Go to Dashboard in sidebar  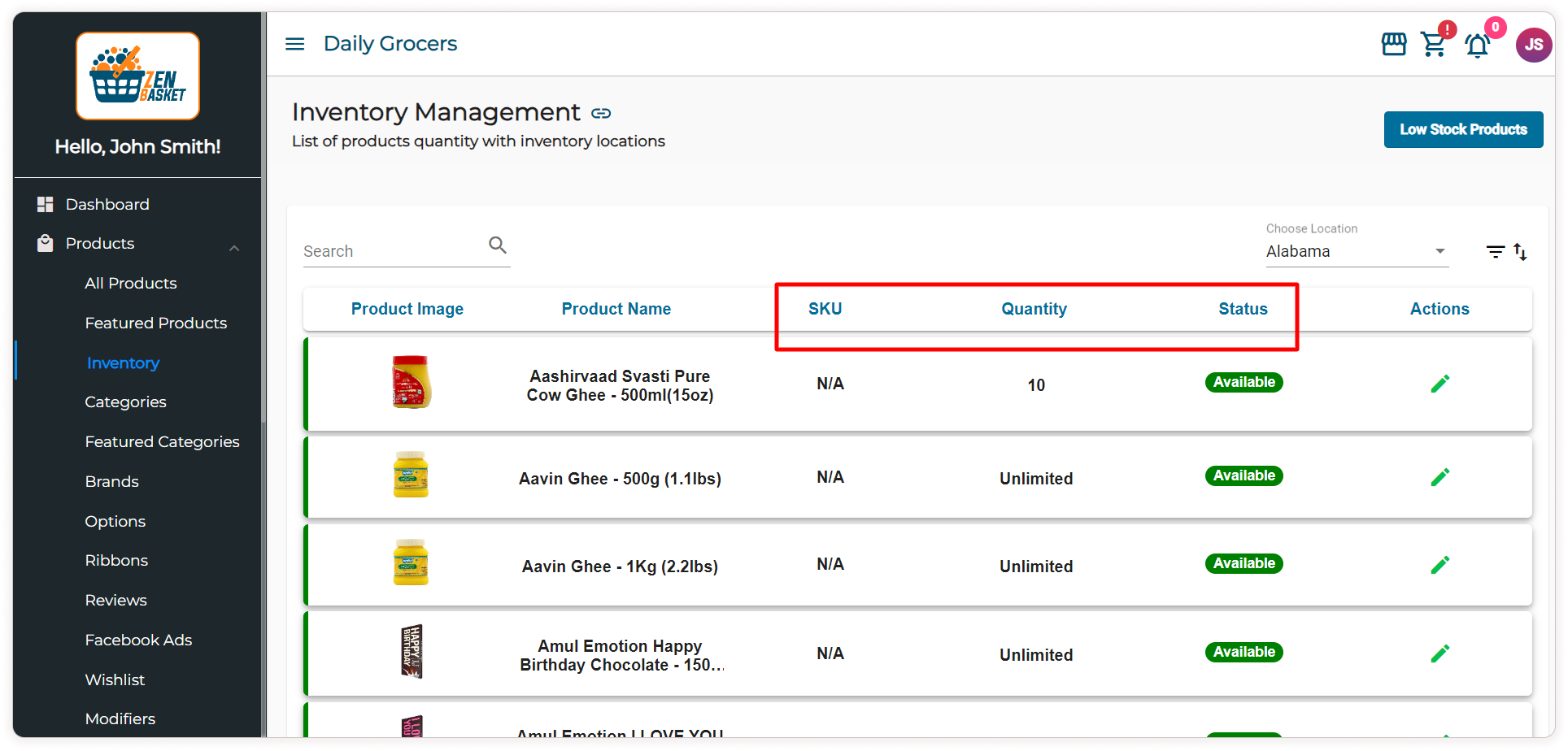click(x=107, y=205)
